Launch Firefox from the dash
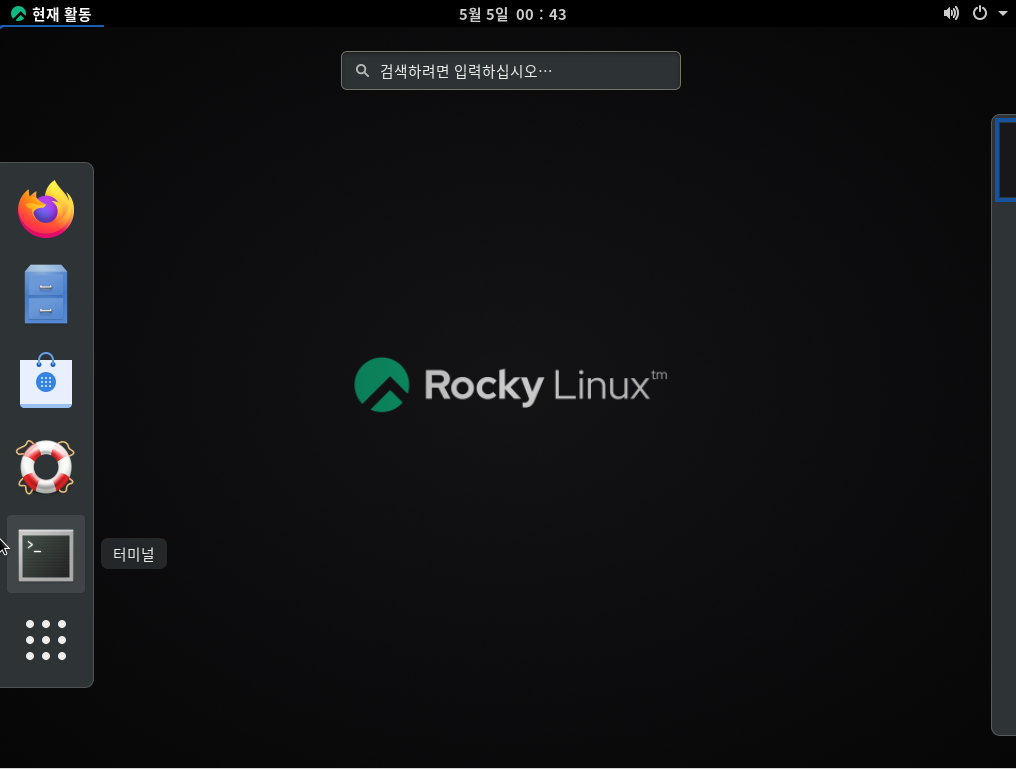This screenshot has height=769, width=1016. click(x=46, y=209)
